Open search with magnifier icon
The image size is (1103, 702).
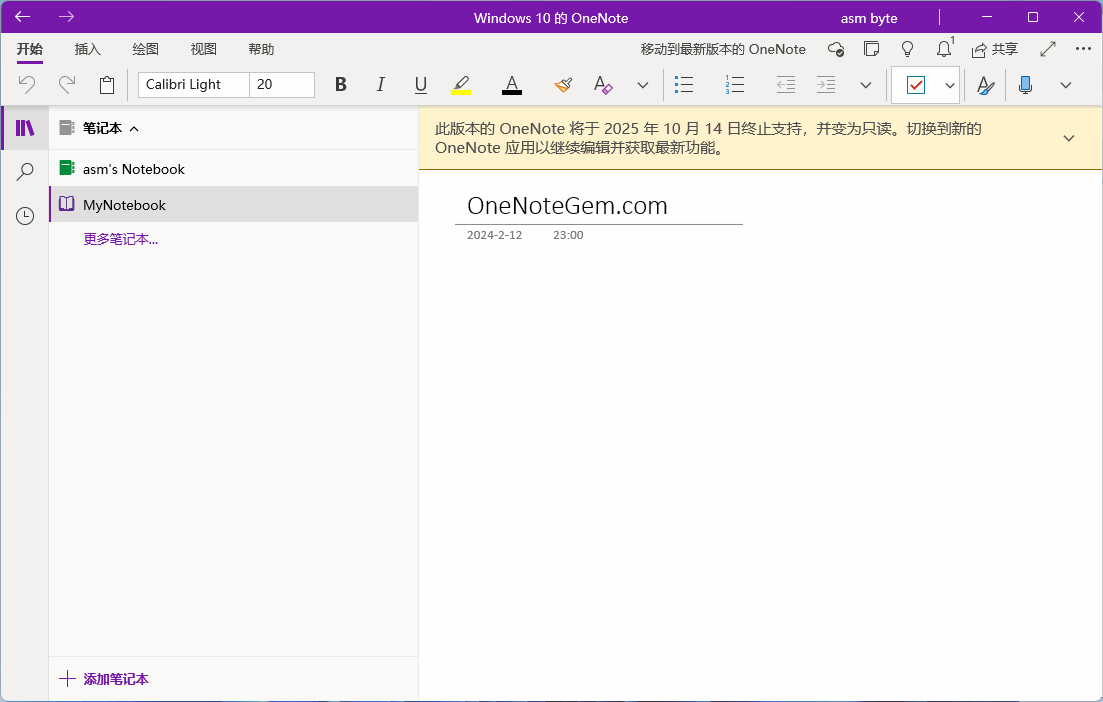(x=25, y=172)
